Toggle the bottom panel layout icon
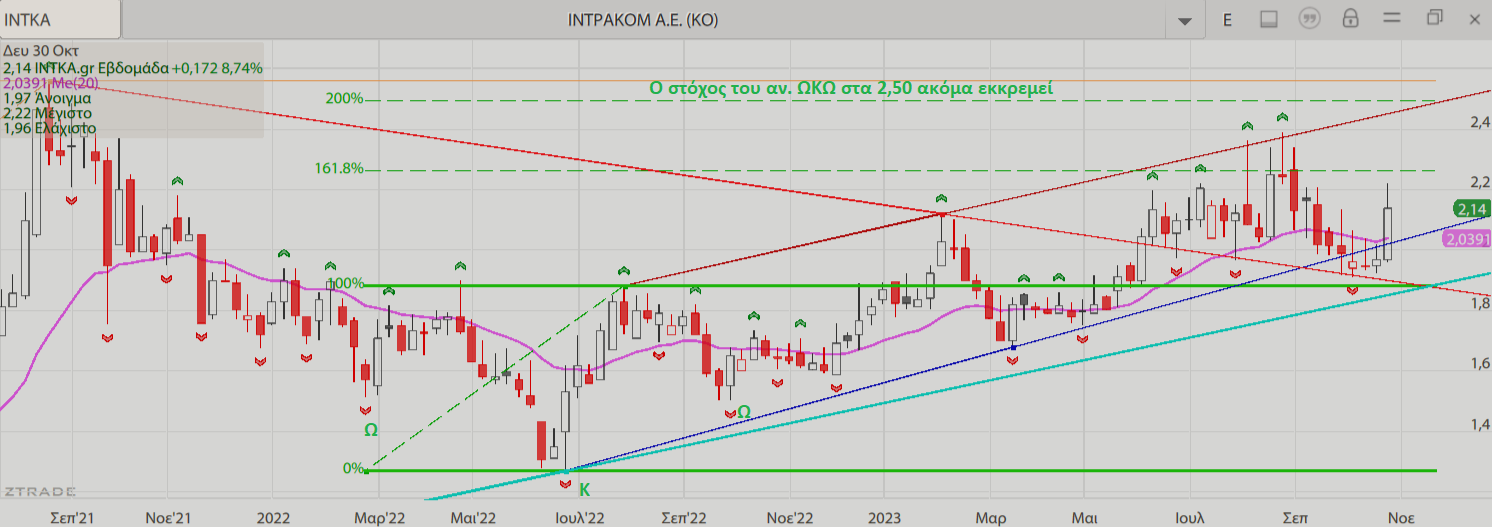This screenshot has height=527, width=1492. pos(1268,19)
